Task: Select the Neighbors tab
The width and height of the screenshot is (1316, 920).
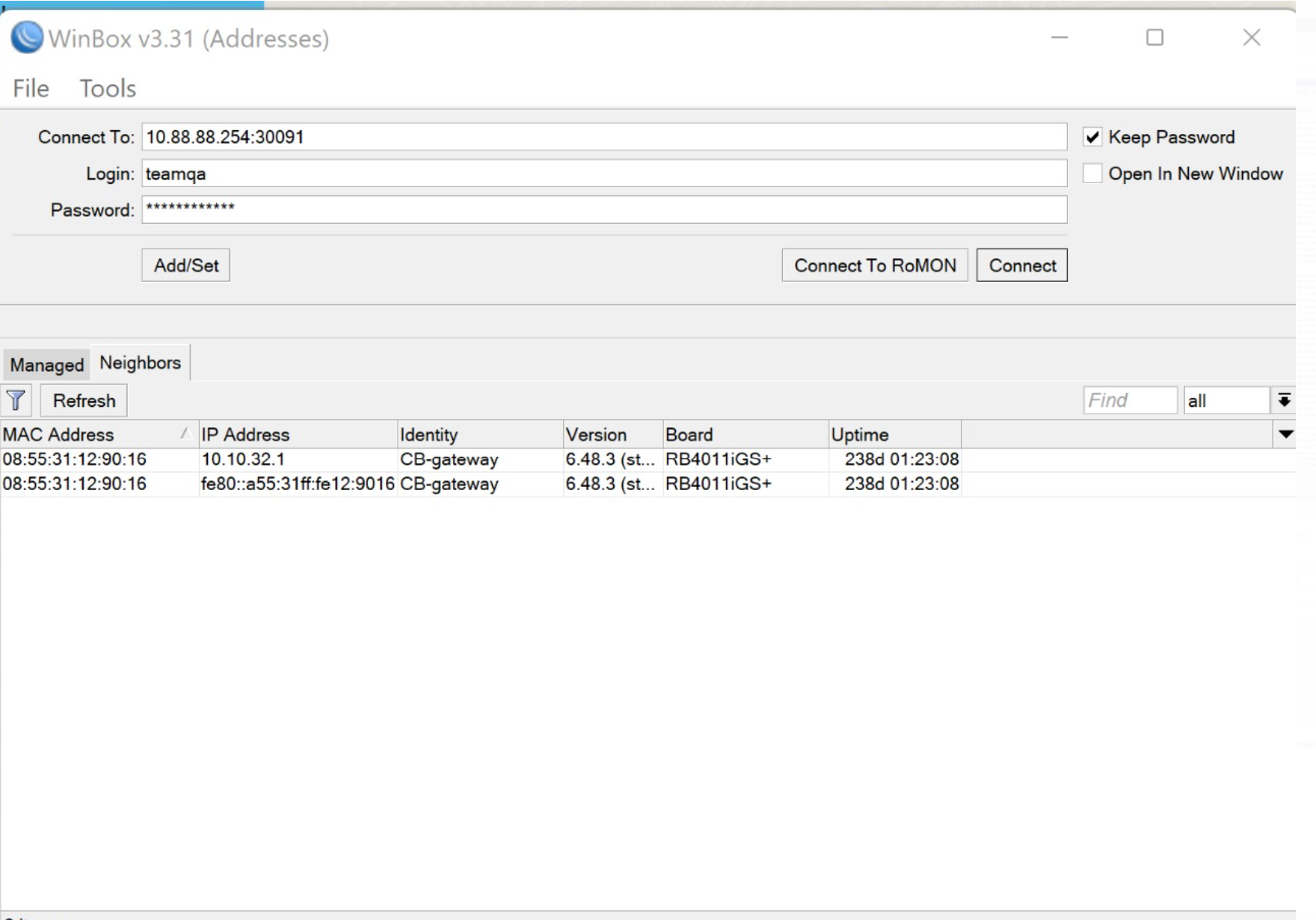Action: click(x=140, y=363)
